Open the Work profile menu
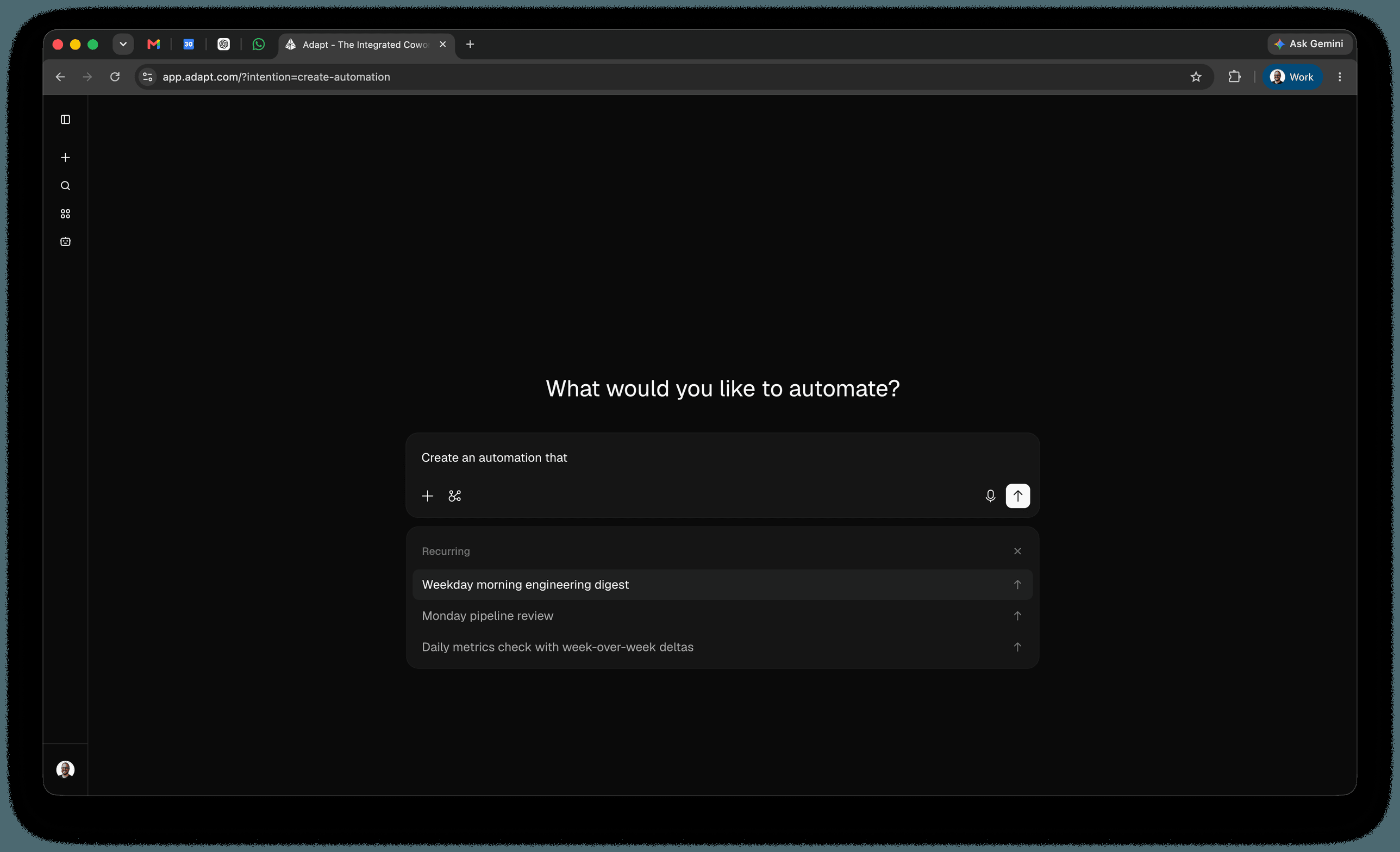 1292,77
